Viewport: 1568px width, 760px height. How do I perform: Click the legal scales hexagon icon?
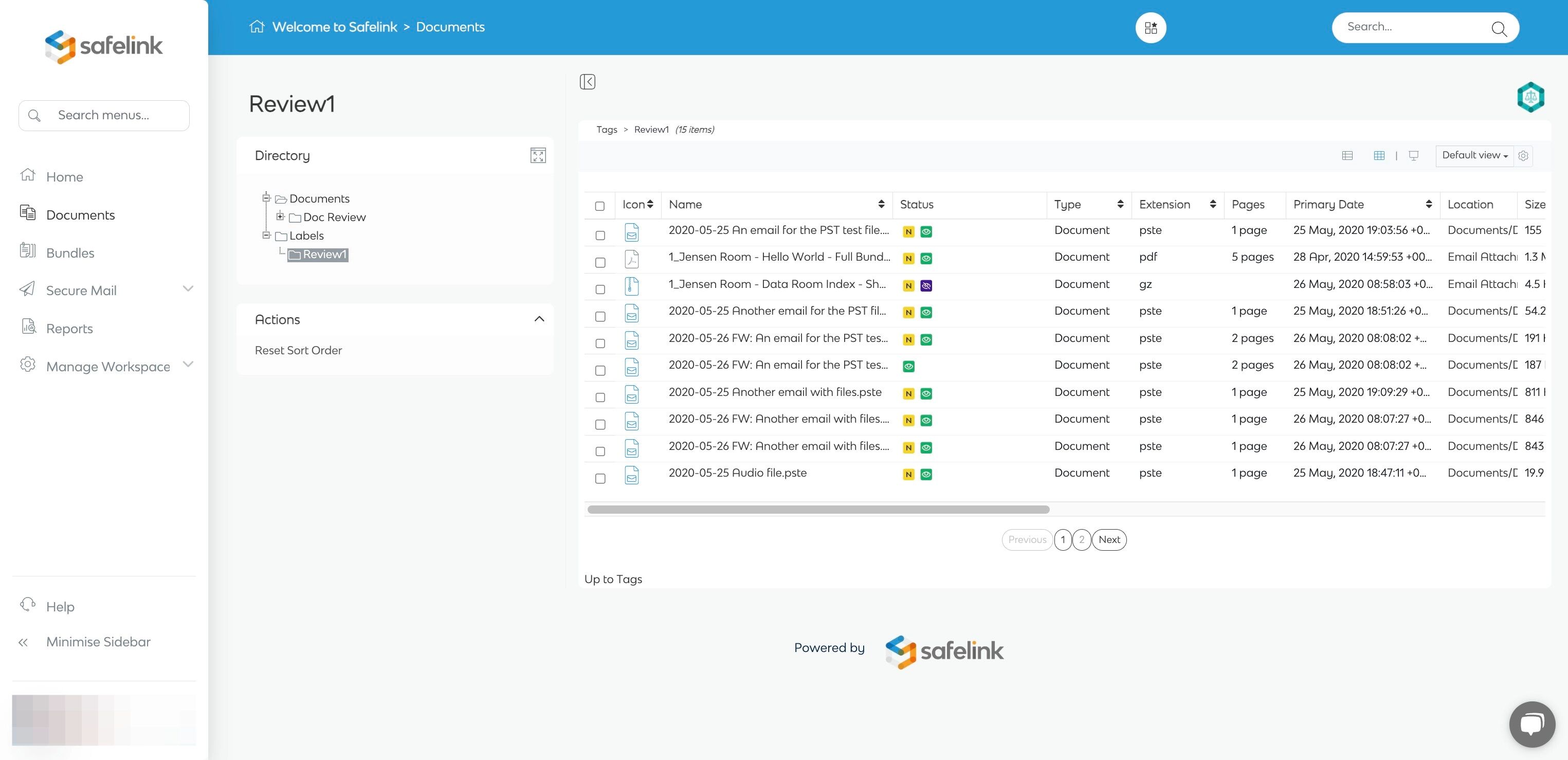pyautogui.click(x=1530, y=97)
